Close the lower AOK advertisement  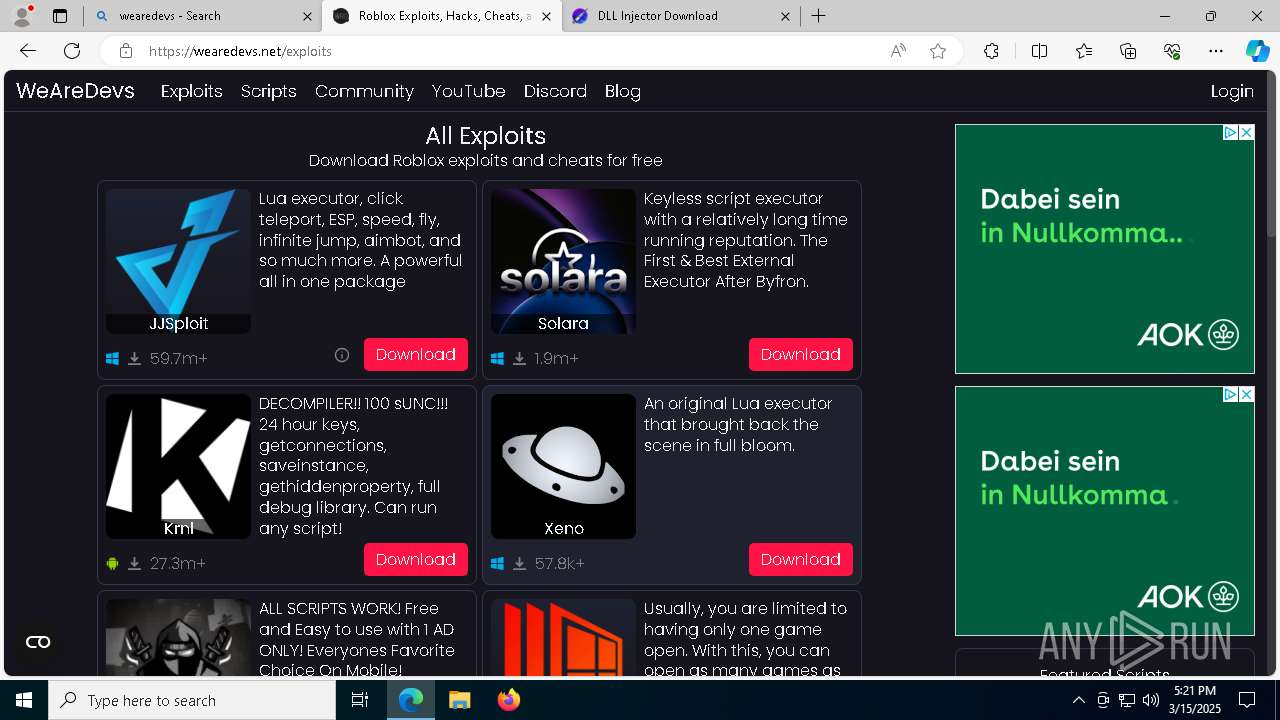[x=1246, y=394]
